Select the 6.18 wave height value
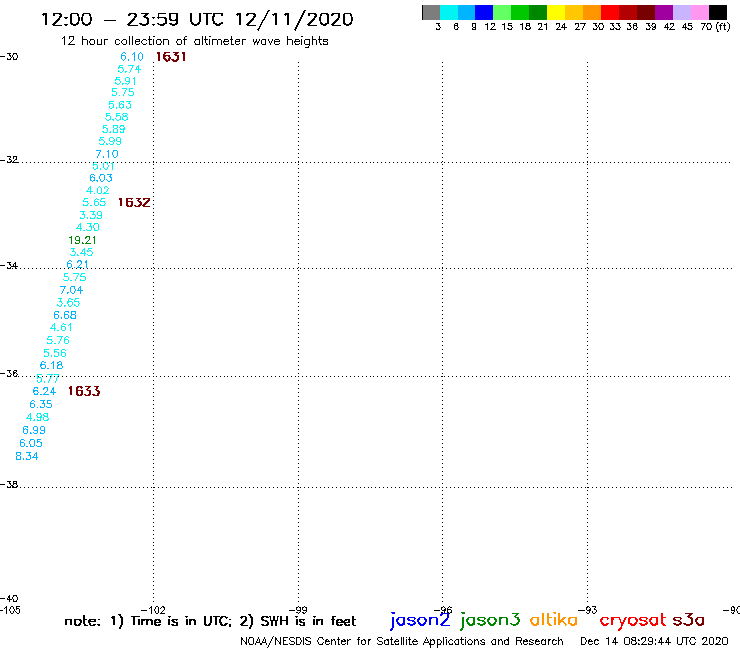740x650 pixels. 51,365
